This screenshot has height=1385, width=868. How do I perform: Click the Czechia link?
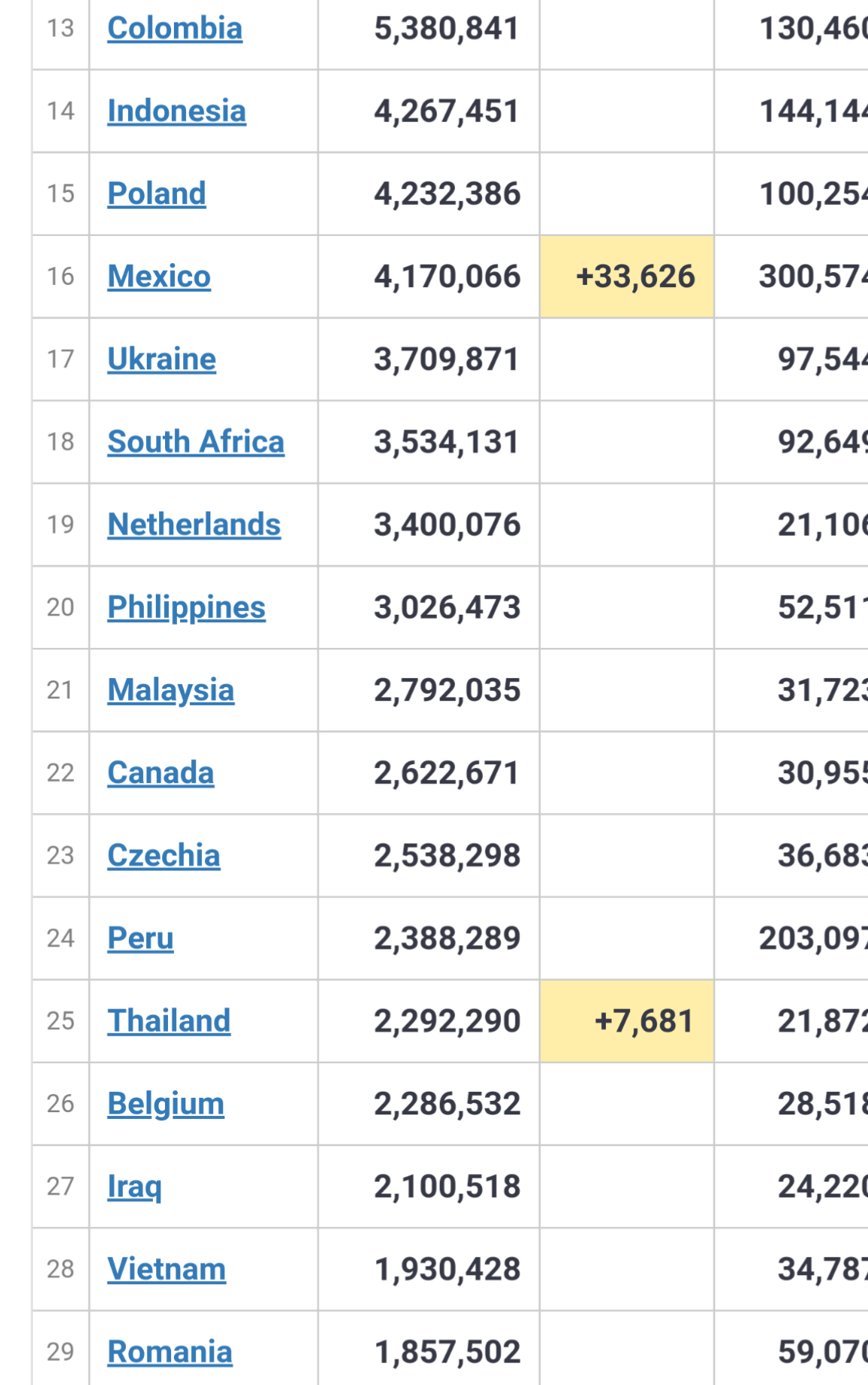164,856
